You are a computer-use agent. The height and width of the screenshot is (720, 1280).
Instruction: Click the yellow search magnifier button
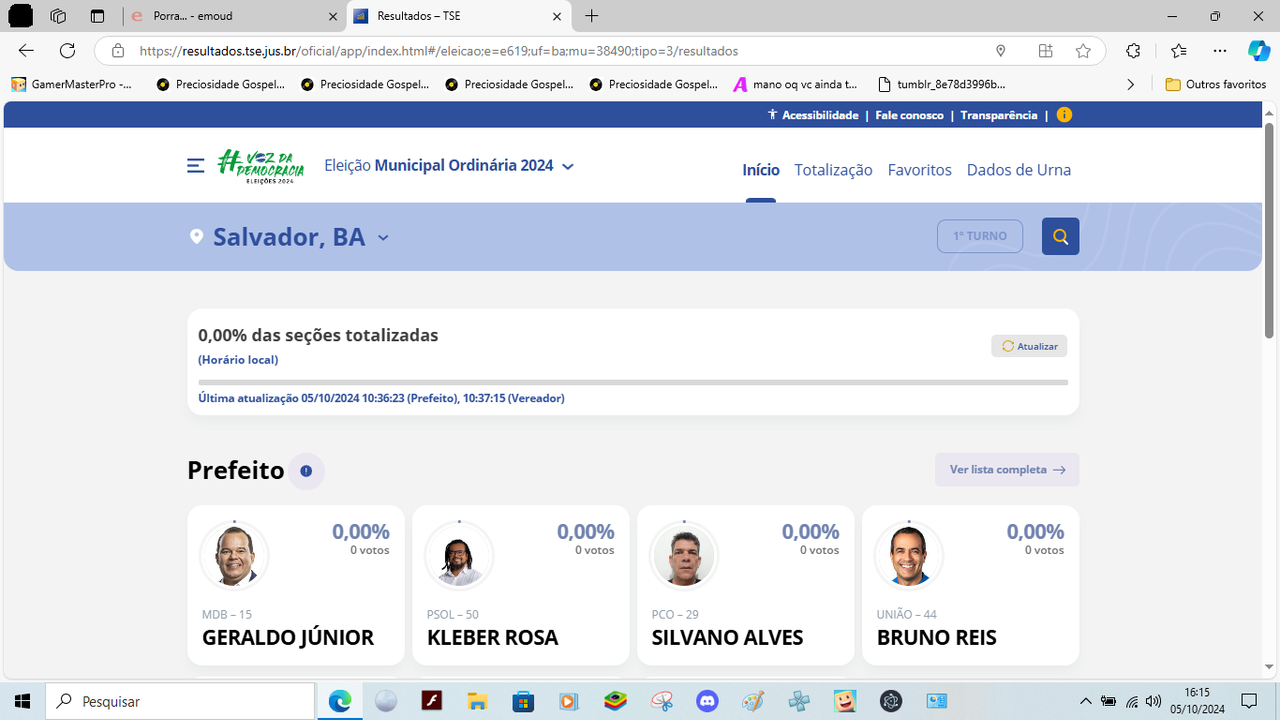tap(1060, 237)
